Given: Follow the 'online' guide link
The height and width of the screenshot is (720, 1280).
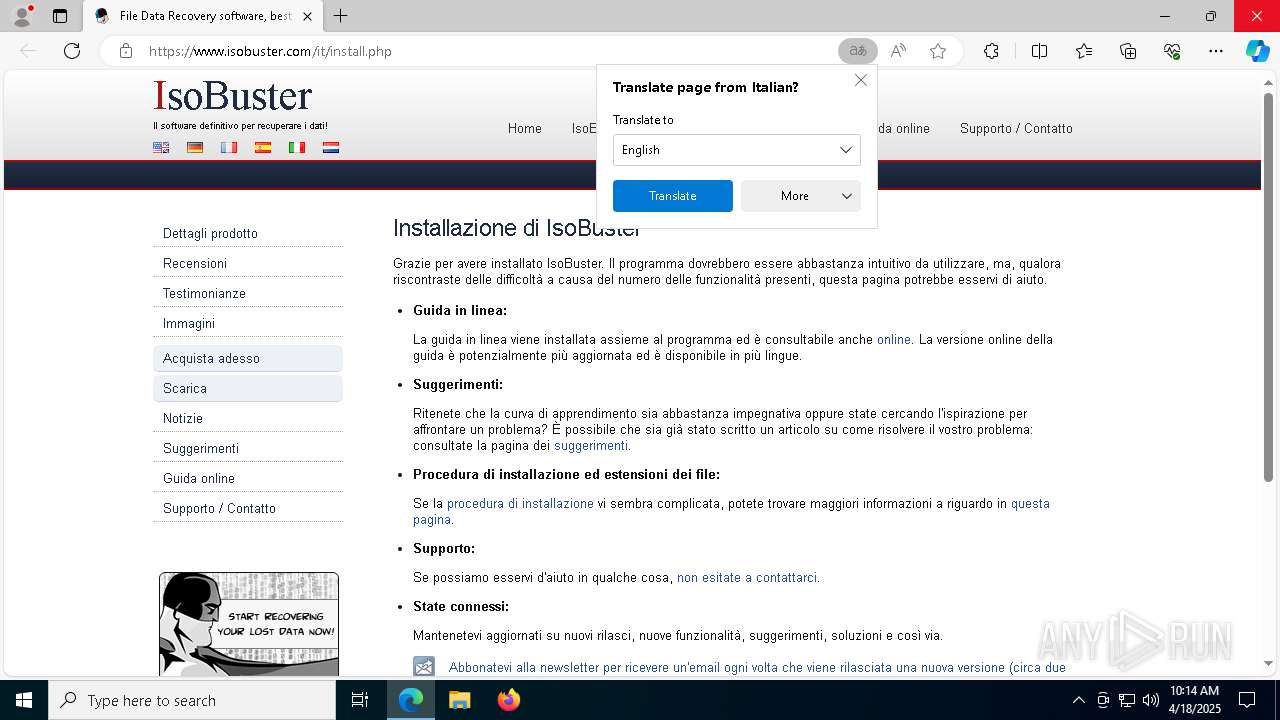Looking at the screenshot, I should pyautogui.click(x=894, y=339).
